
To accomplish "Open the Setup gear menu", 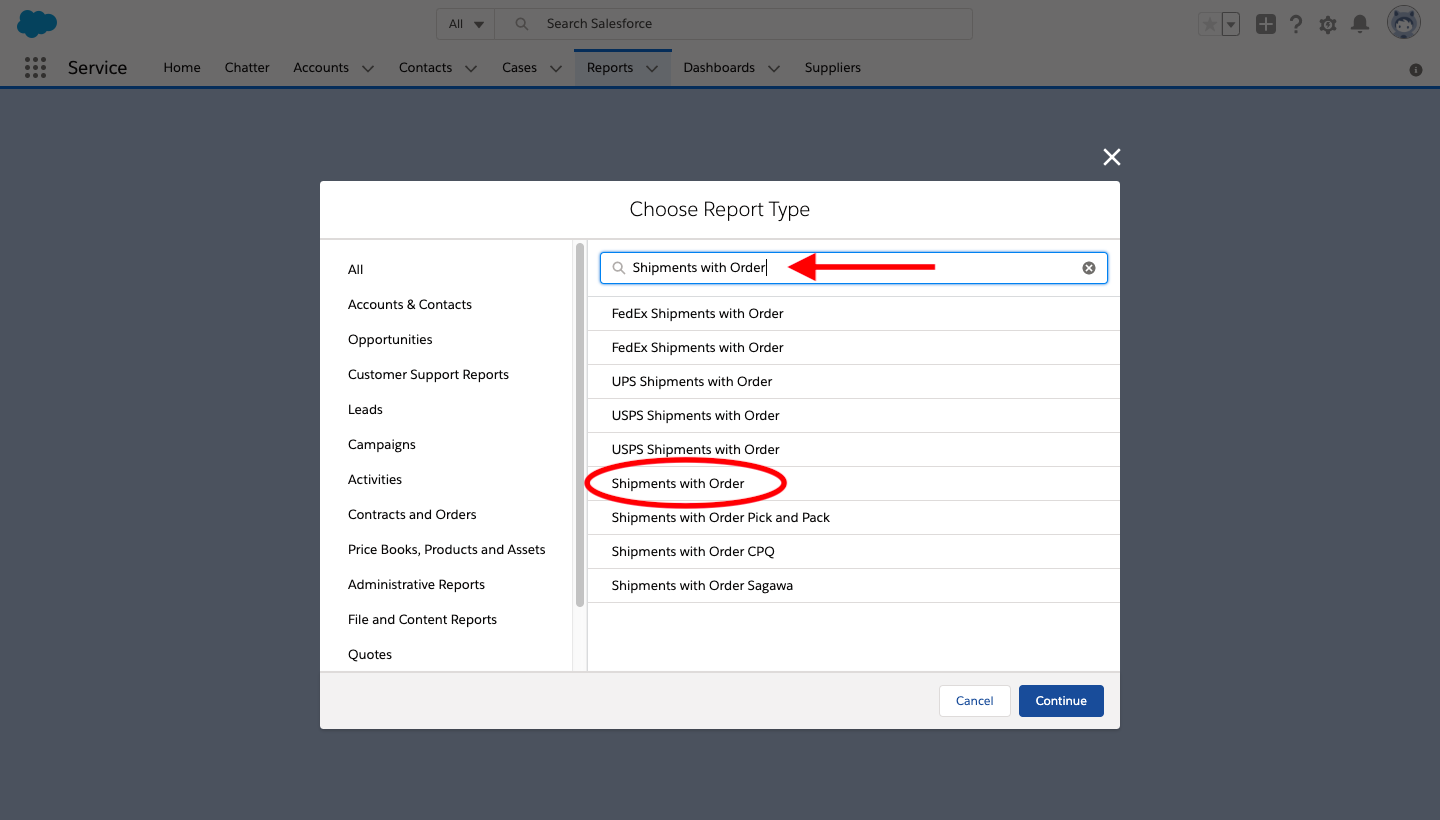I will pyautogui.click(x=1328, y=24).
